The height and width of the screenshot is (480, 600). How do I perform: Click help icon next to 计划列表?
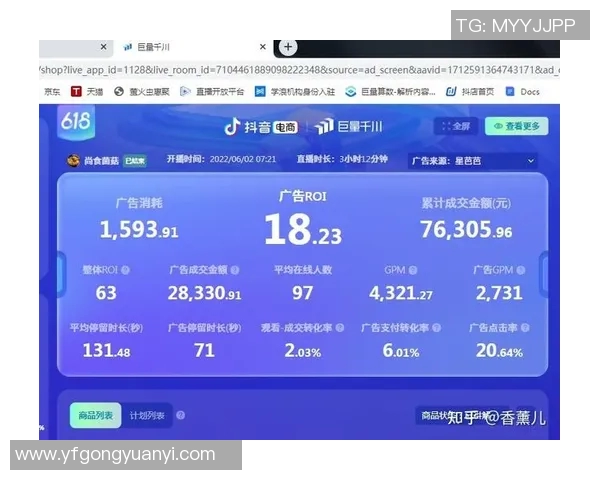(x=181, y=415)
